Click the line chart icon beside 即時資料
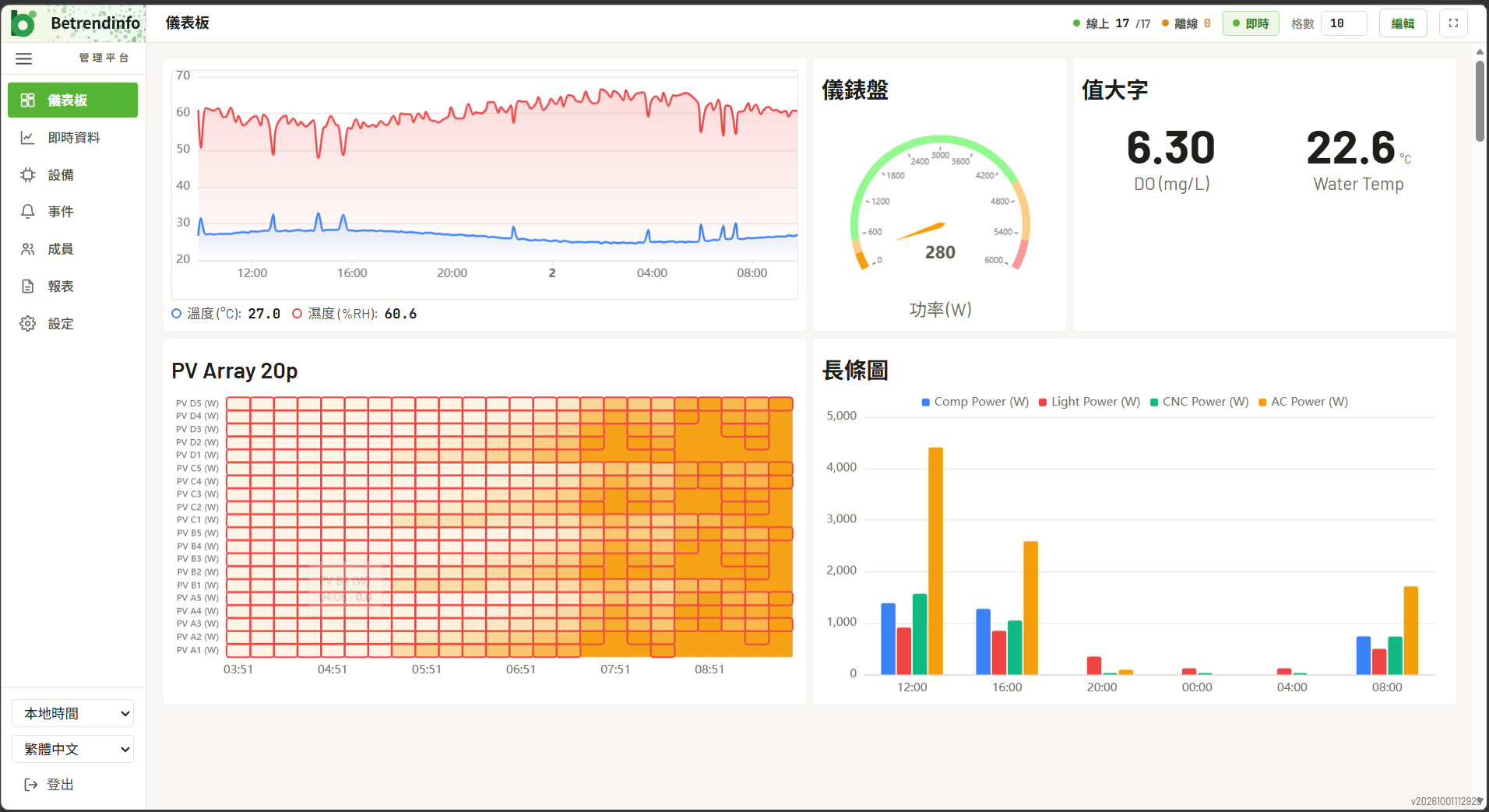Viewport: 1489px width, 812px height. click(x=28, y=138)
